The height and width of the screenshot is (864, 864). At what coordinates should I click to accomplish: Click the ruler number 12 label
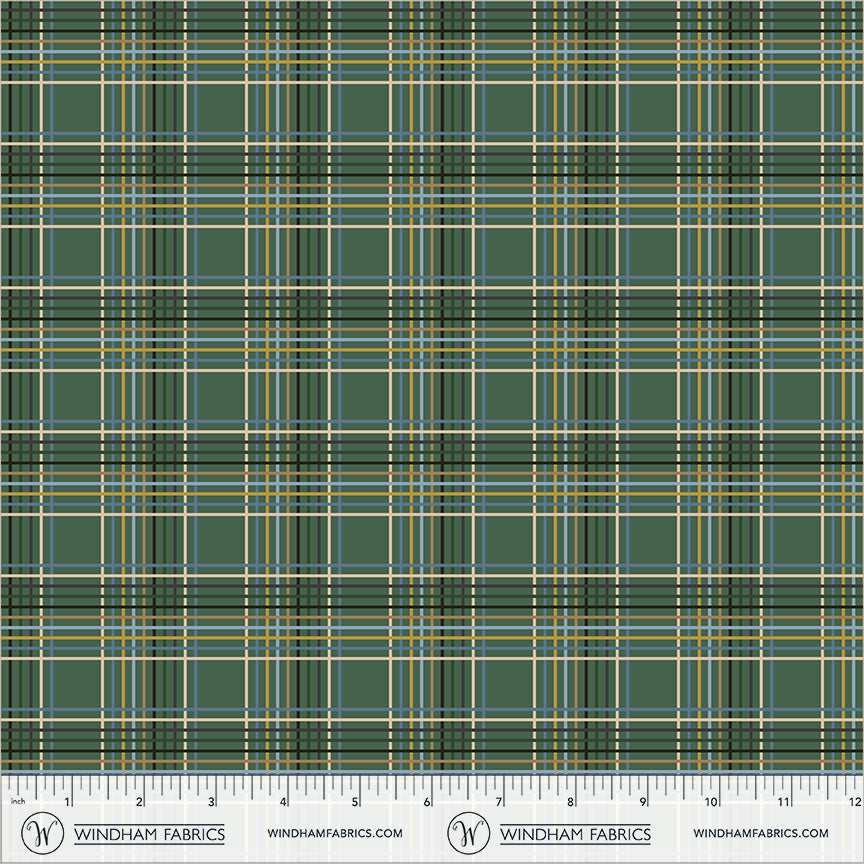[855, 802]
